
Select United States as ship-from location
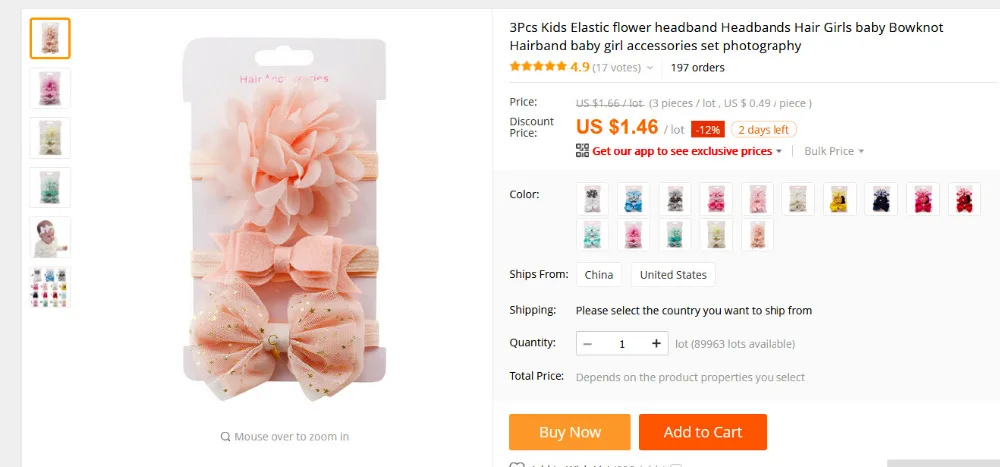point(673,275)
